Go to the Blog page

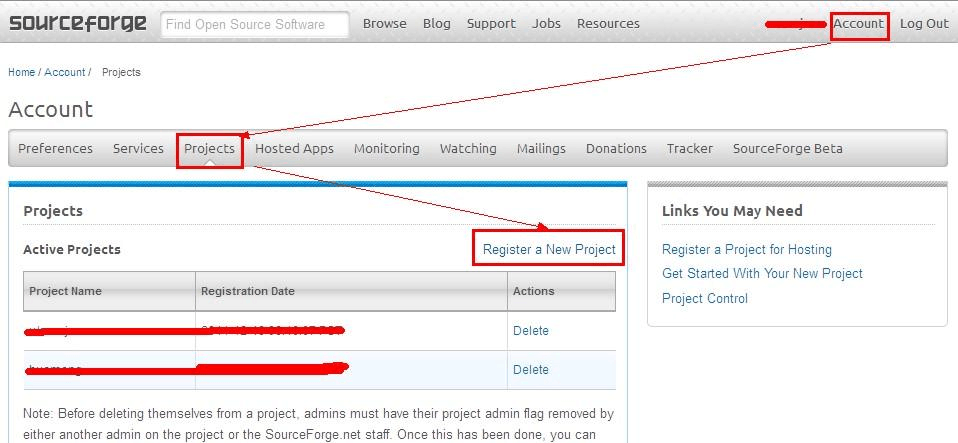[436, 23]
